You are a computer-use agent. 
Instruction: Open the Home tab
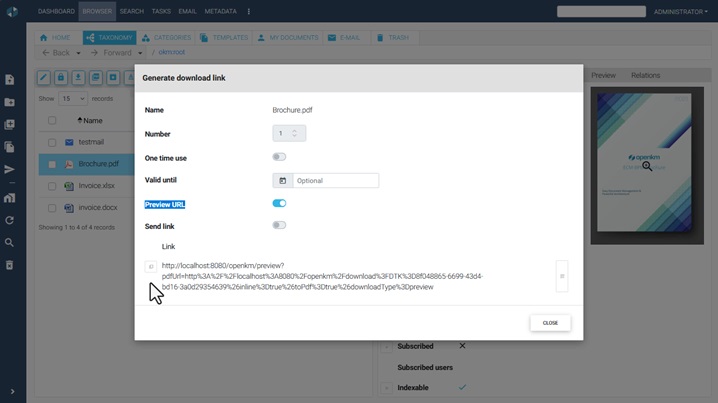tap(55, 38)
